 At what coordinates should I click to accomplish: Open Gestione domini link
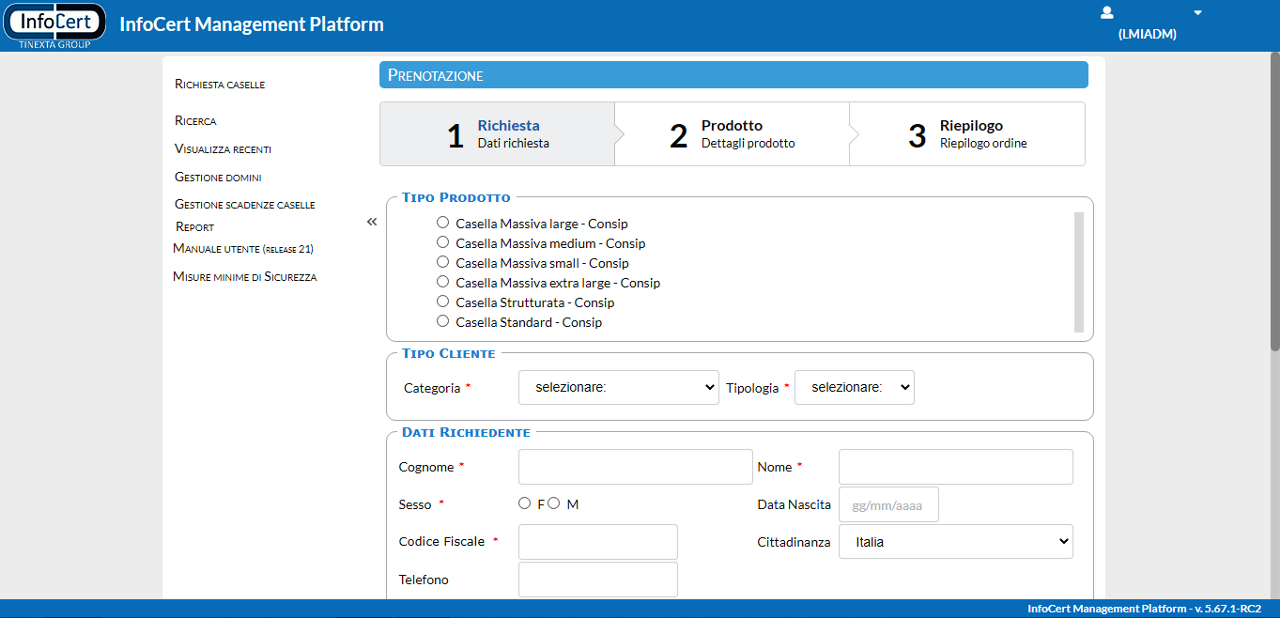coord(218,177)
